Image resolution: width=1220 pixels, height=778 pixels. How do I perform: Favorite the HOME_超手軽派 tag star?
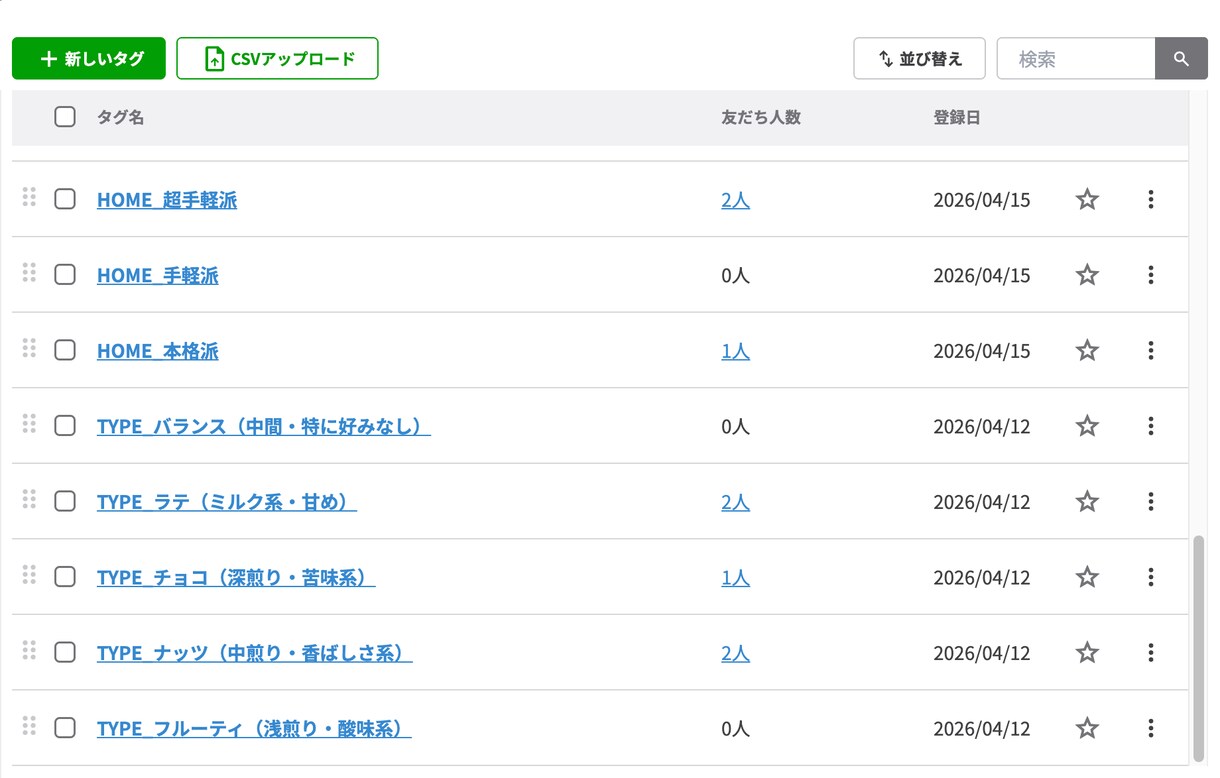point(1087,199)
